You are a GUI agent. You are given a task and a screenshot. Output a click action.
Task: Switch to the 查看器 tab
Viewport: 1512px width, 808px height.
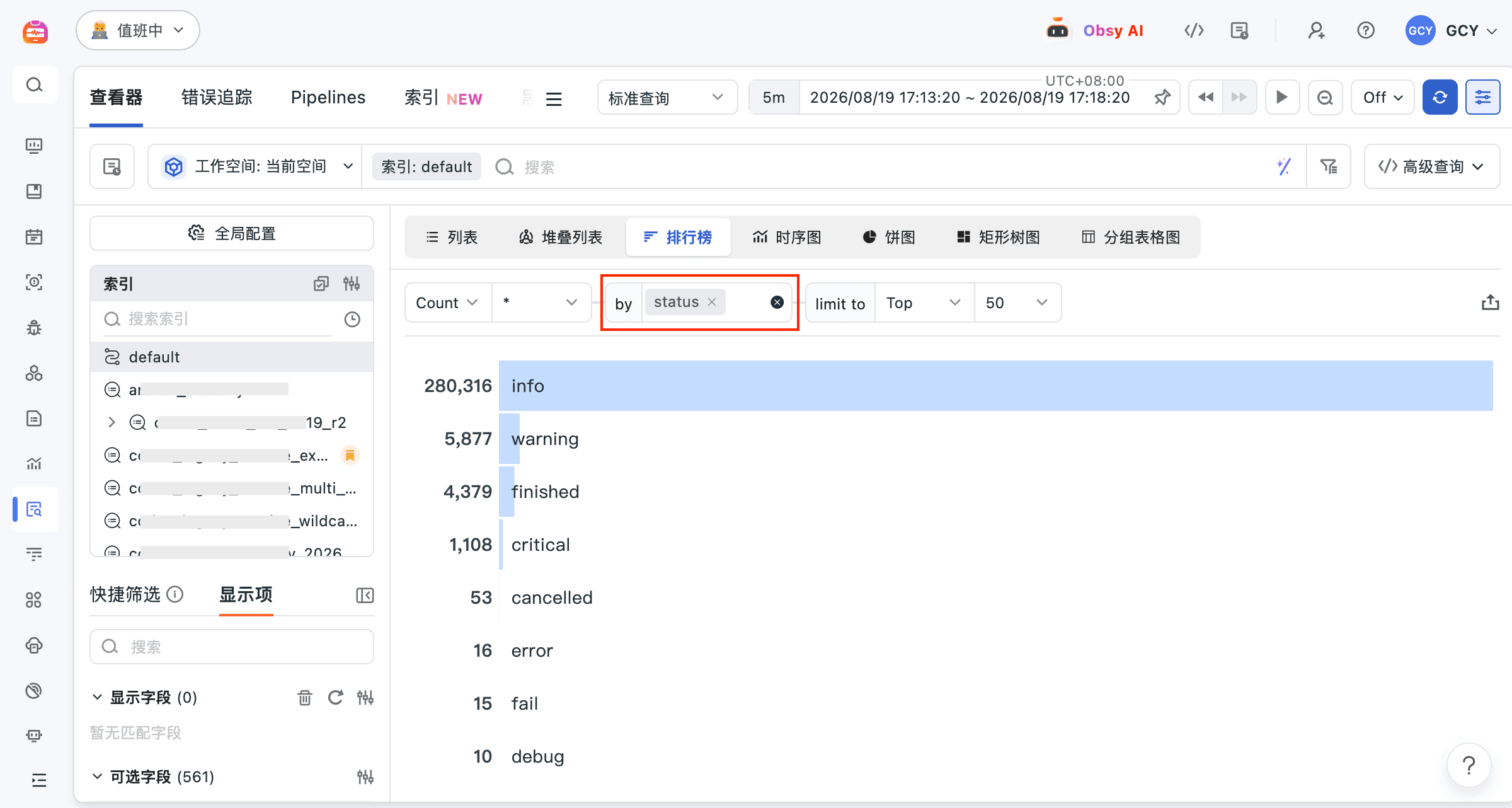click(116, 98)
